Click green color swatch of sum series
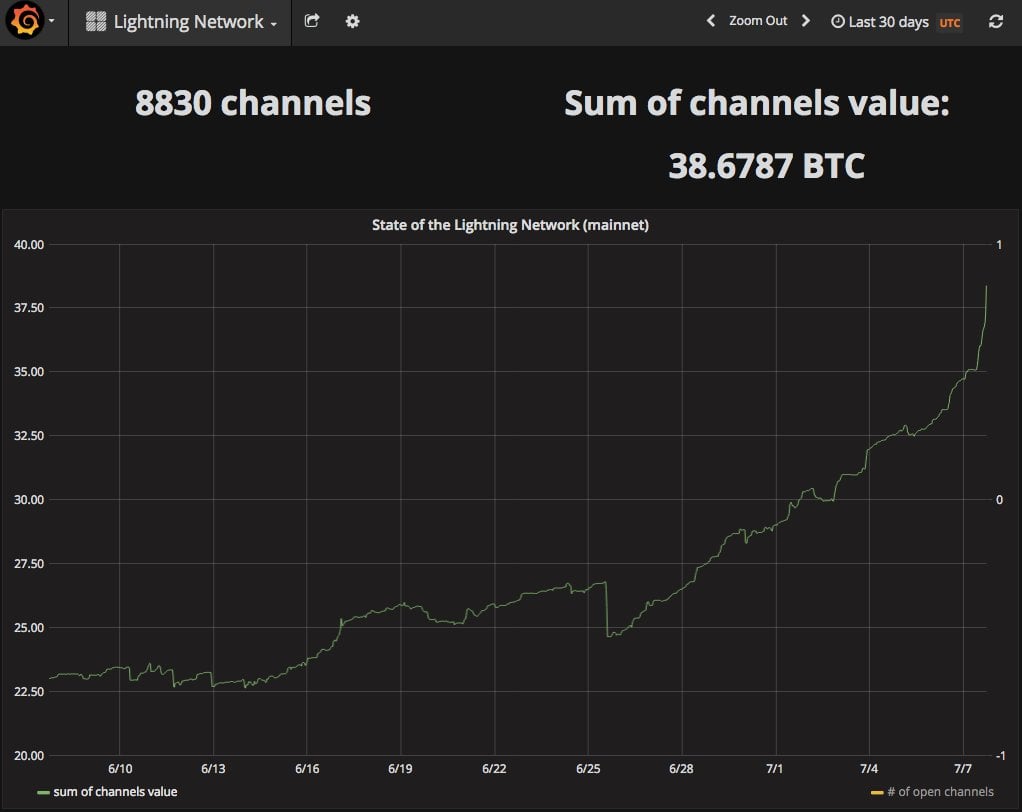1022x812 pixels. pos(44,792)
